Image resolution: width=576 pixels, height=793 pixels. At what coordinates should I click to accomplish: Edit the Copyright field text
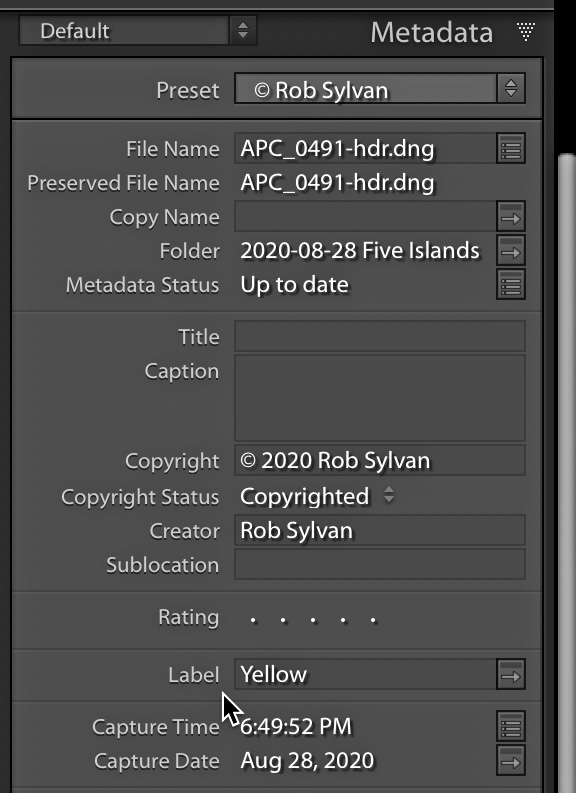coord(380,460)
